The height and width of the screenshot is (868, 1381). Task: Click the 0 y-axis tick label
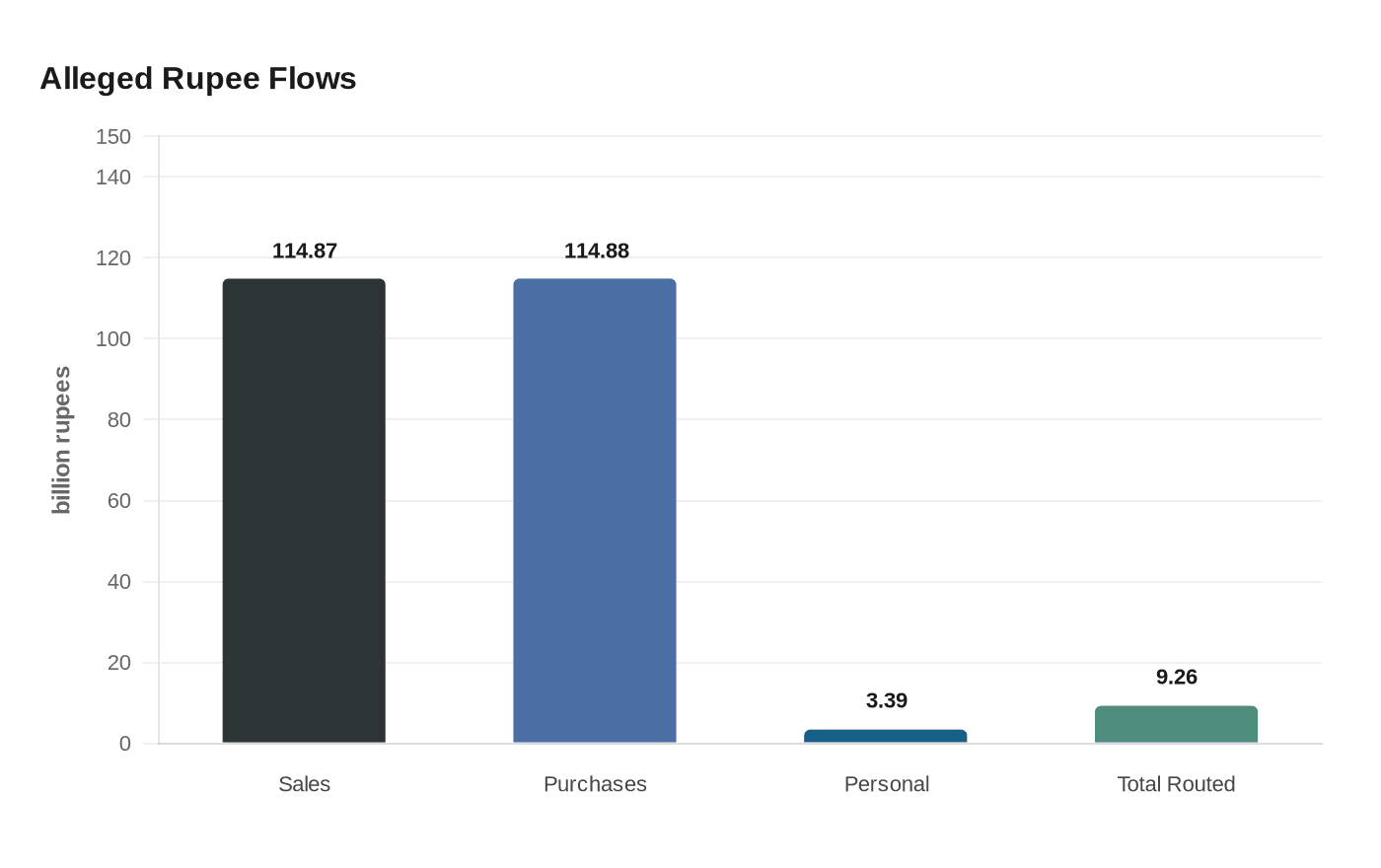[125, 744]
